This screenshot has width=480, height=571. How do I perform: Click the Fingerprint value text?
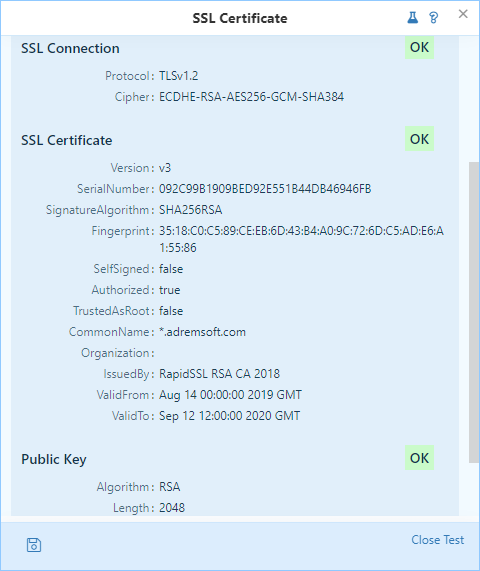pyautogui.click(x=302, y=239)
